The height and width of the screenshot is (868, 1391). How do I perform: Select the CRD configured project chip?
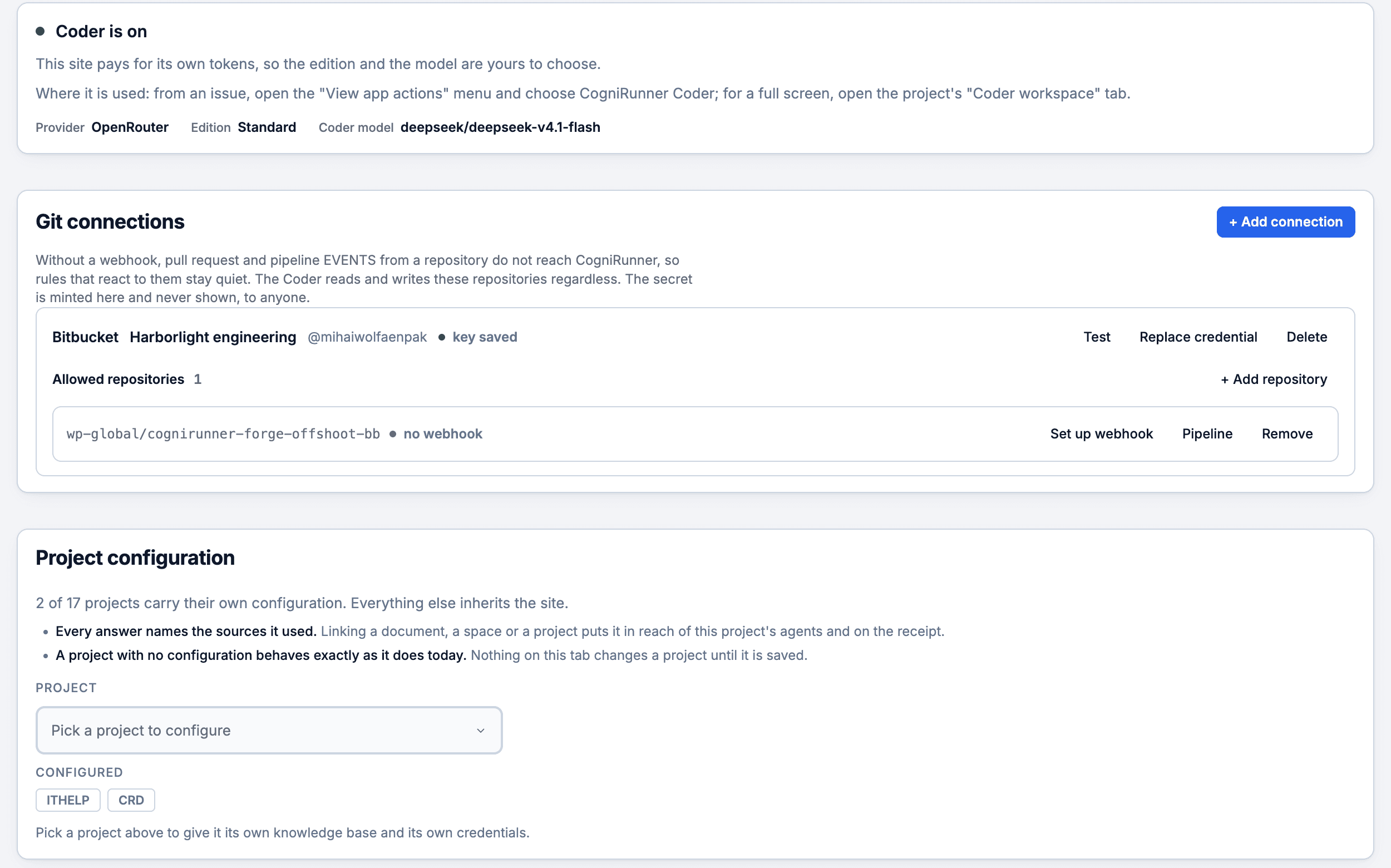click(x=131, y=800)
